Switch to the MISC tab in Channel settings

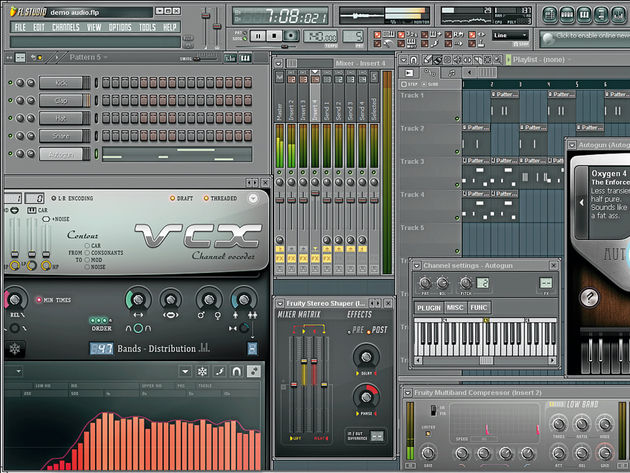[455, 308]
